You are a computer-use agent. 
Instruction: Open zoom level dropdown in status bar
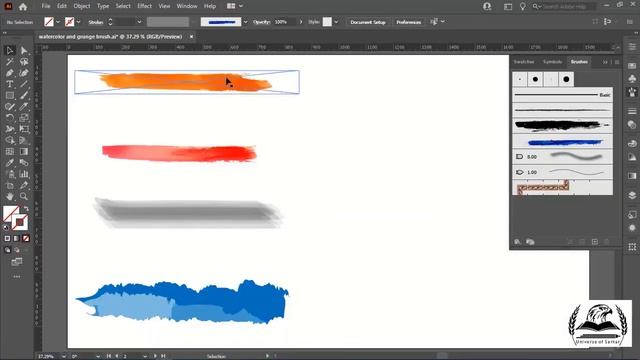click(64, 356)
